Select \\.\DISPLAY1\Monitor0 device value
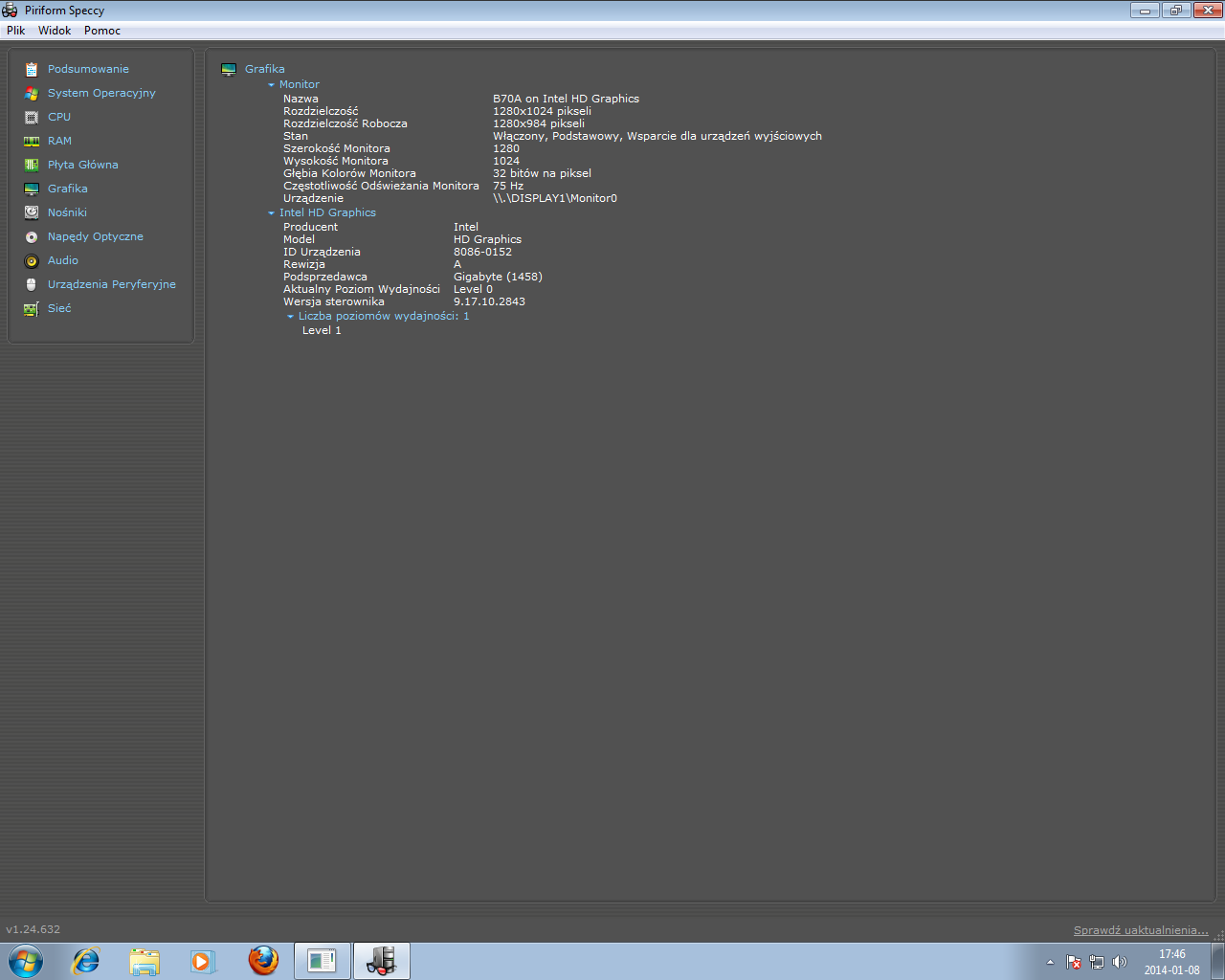Viewport: 1225px width, 980px height. 555,198
